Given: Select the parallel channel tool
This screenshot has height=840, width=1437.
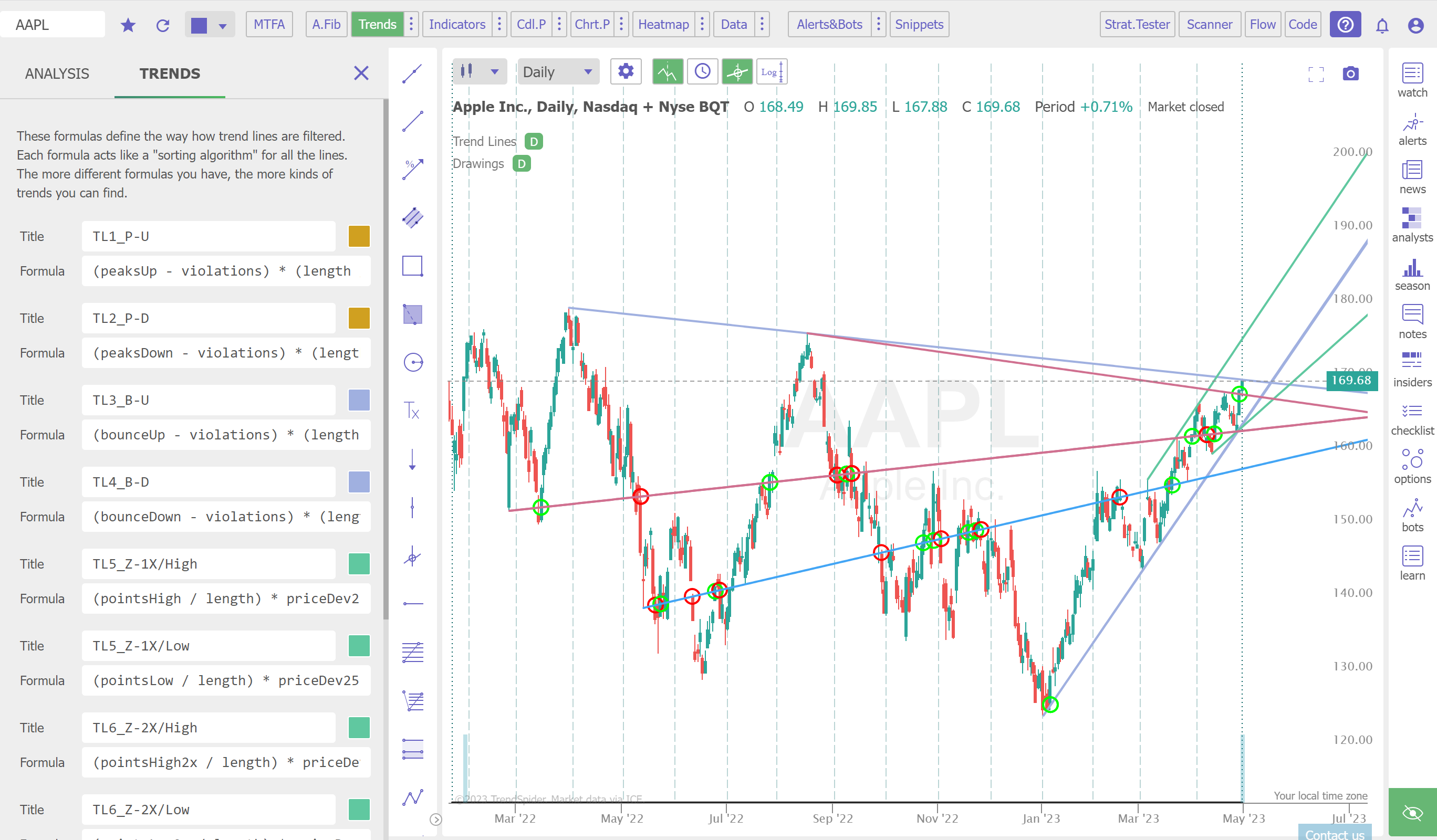Looking at the screenshot, I should tap(412, 218).
